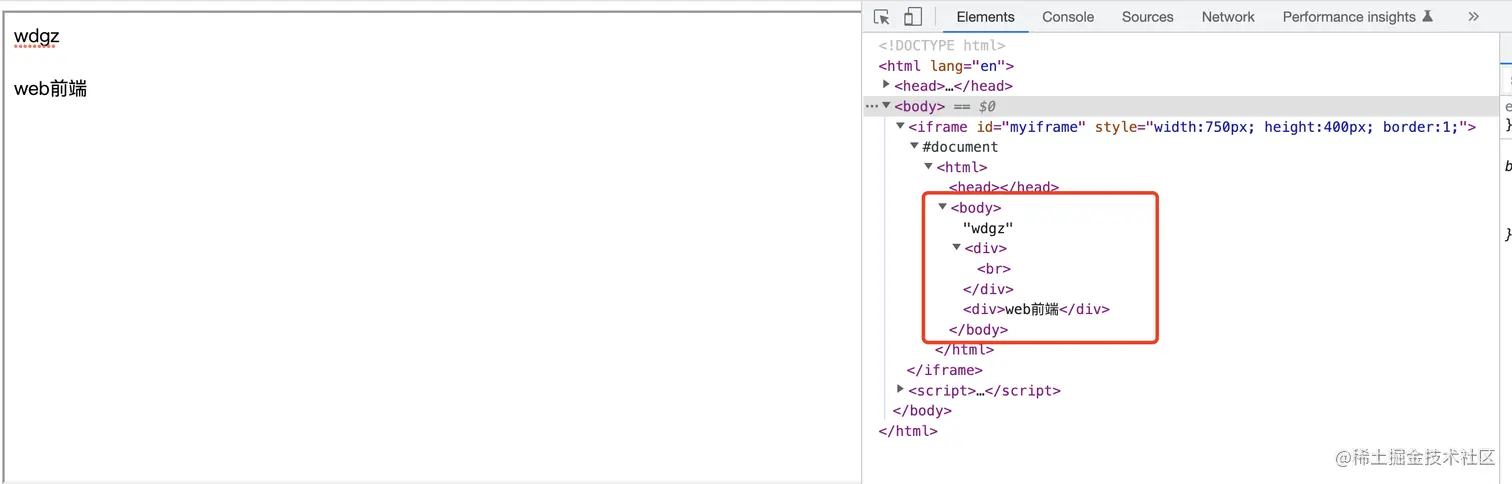Open the Sources tab

[x=1147, y=17]
